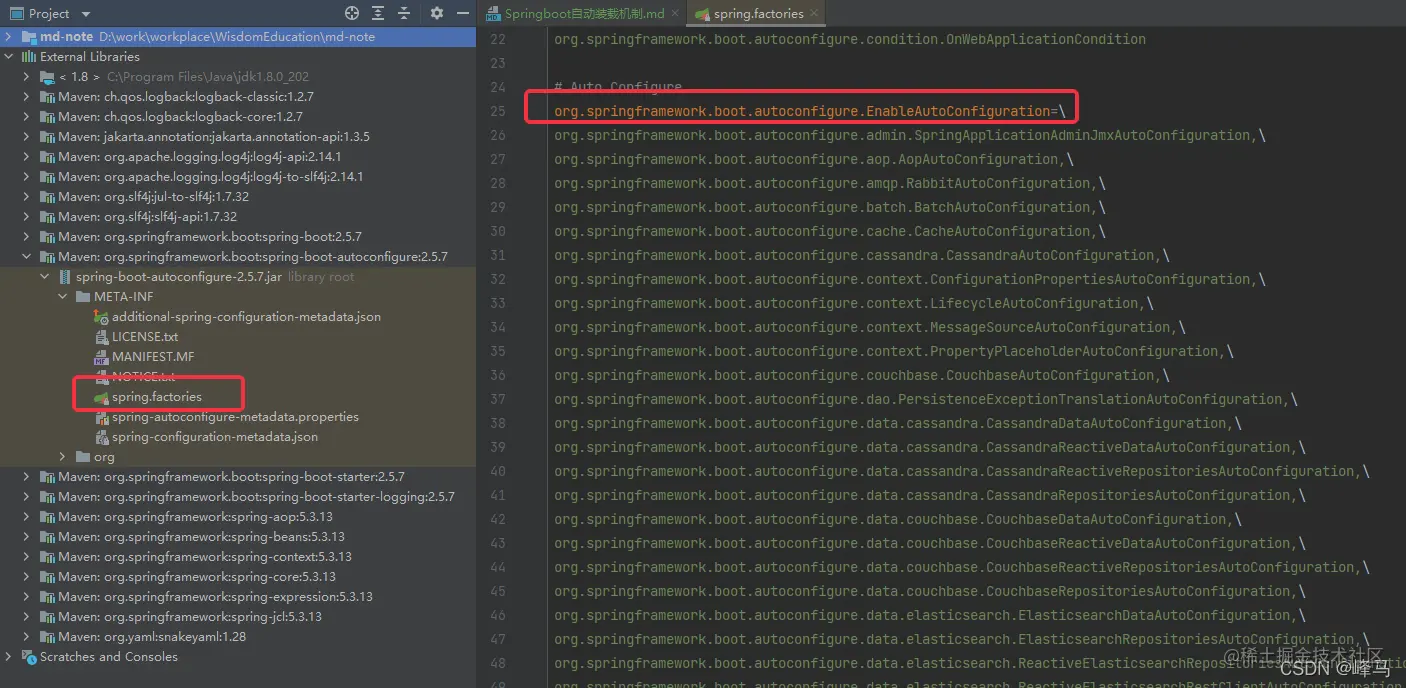Select Maven spring-context:5.3.13 row
Screen dimensions: 1406x688
238,557
